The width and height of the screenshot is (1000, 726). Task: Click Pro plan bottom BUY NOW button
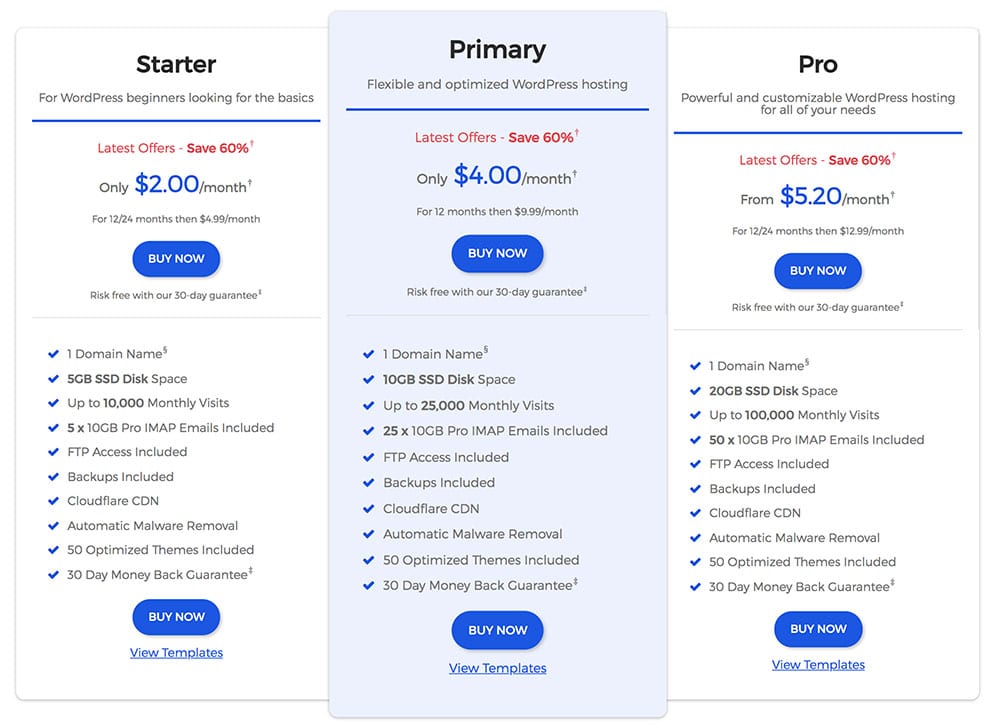coord(818,629)
